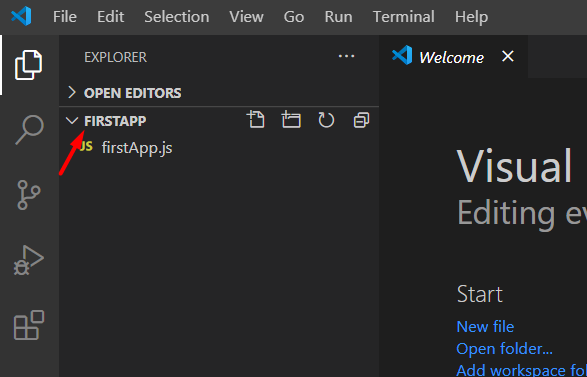Click the New file link
This screenshot has width=587, height=377.
pyautogui.click(x=485, y=327)
